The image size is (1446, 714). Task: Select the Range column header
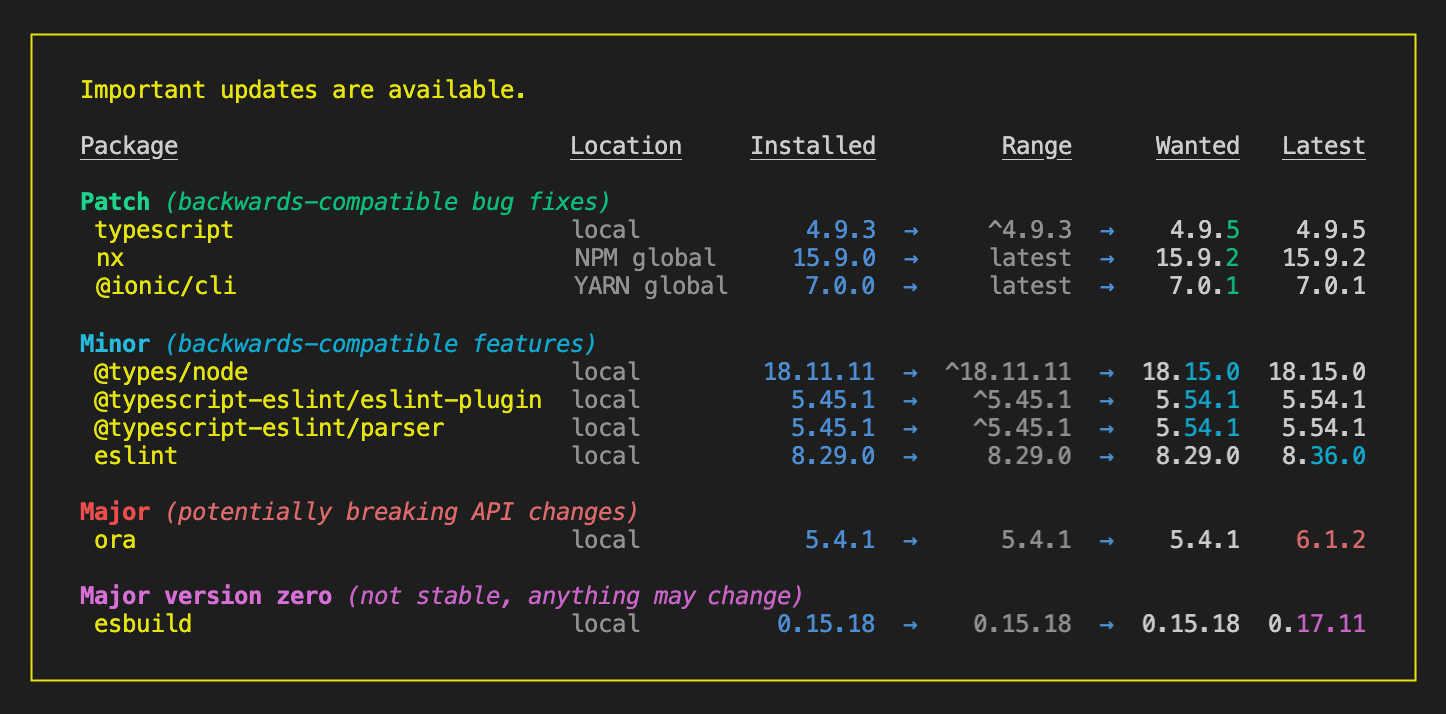point(1036,145)
